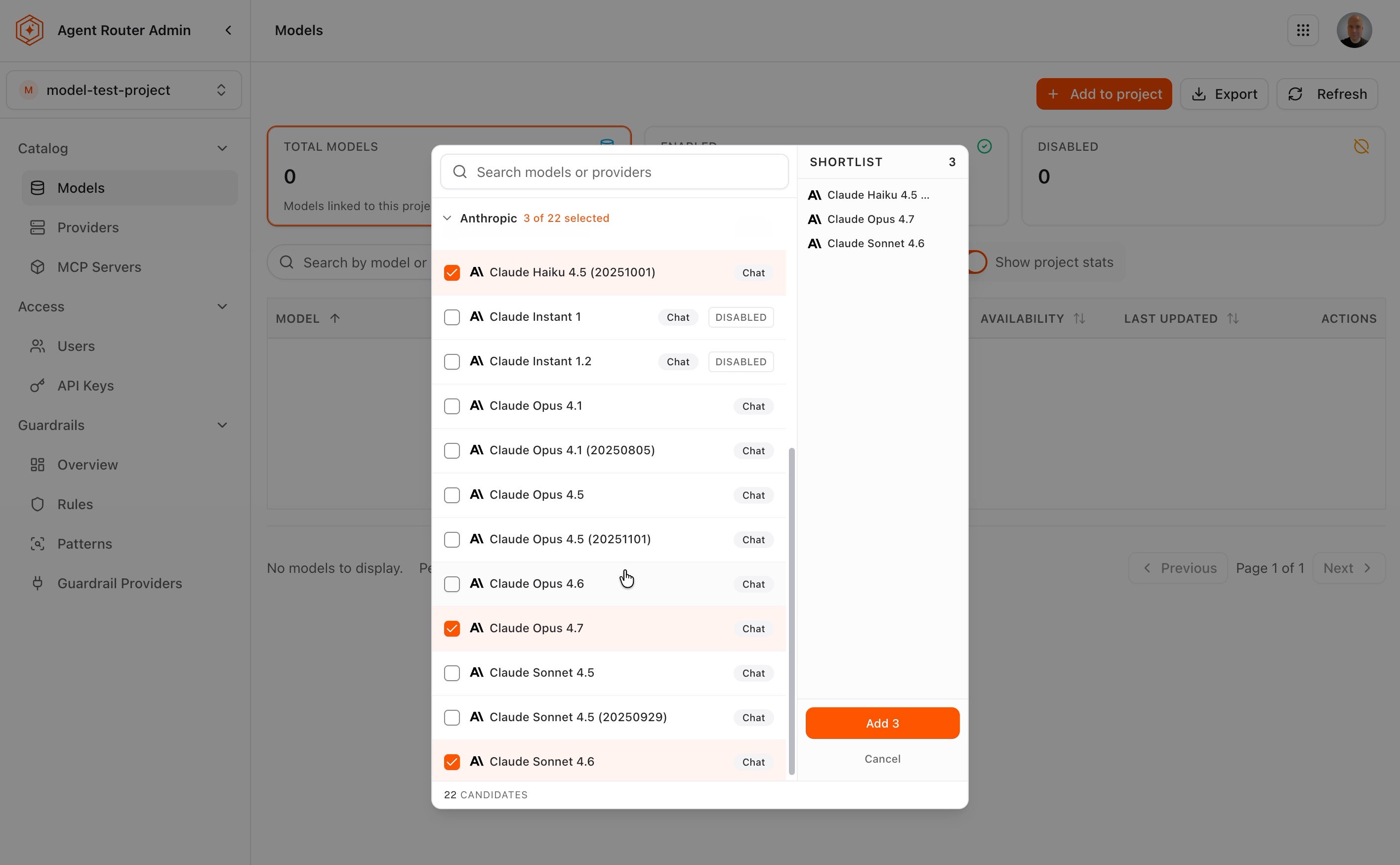Uncheck the Claude Sonnet 4.6 checkbox

(452, 762)
